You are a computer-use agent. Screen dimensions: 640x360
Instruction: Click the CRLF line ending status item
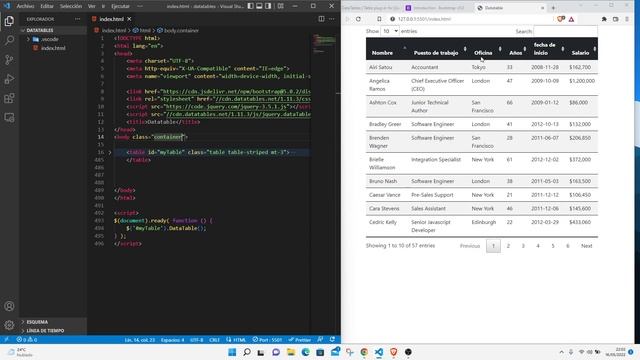pyautogui.click(x=214, y=340)
